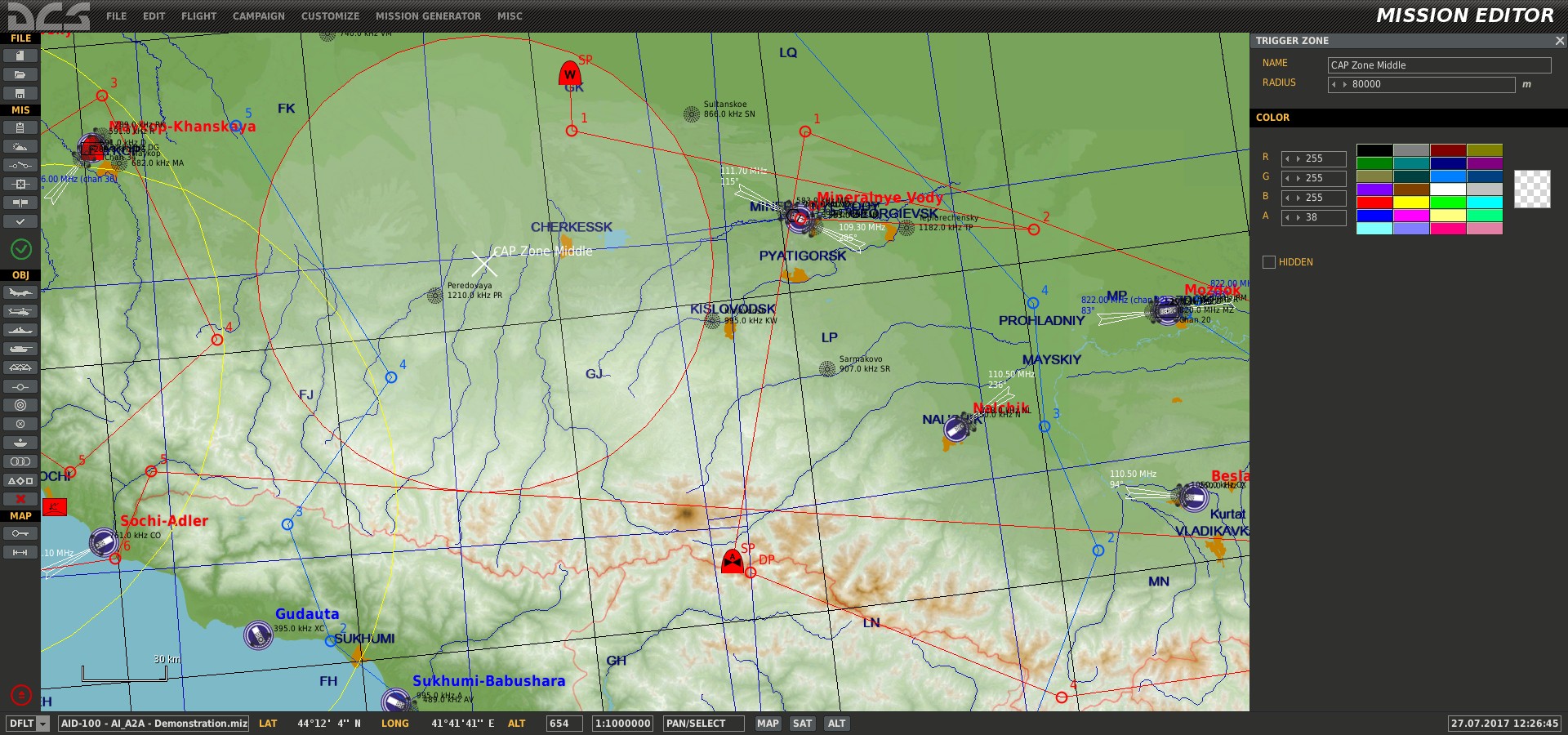Click the save mission floppy icon
The image size is (1568, 735).
(20, 93)
